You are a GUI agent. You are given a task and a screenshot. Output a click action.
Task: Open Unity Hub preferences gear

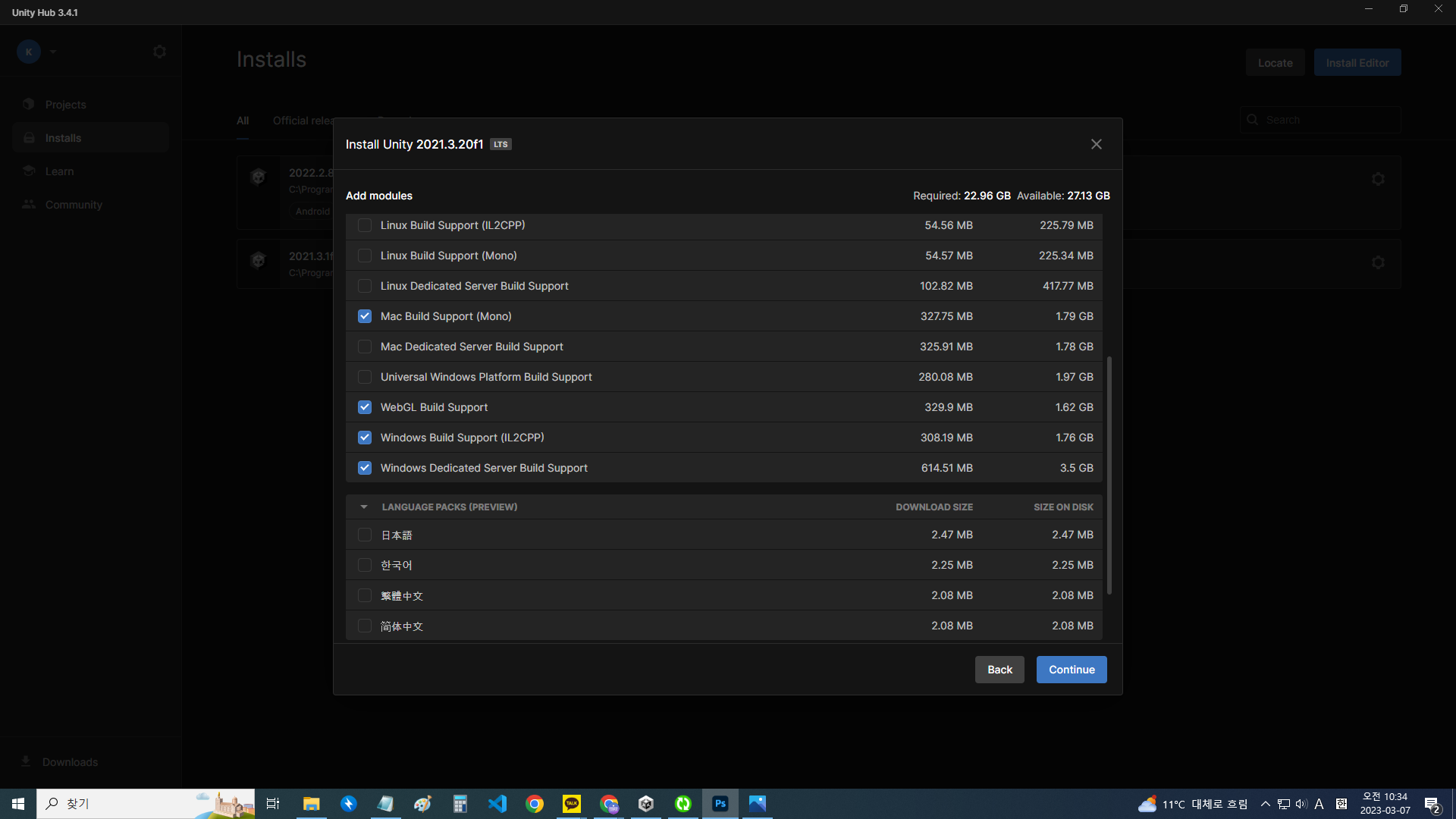159,52
